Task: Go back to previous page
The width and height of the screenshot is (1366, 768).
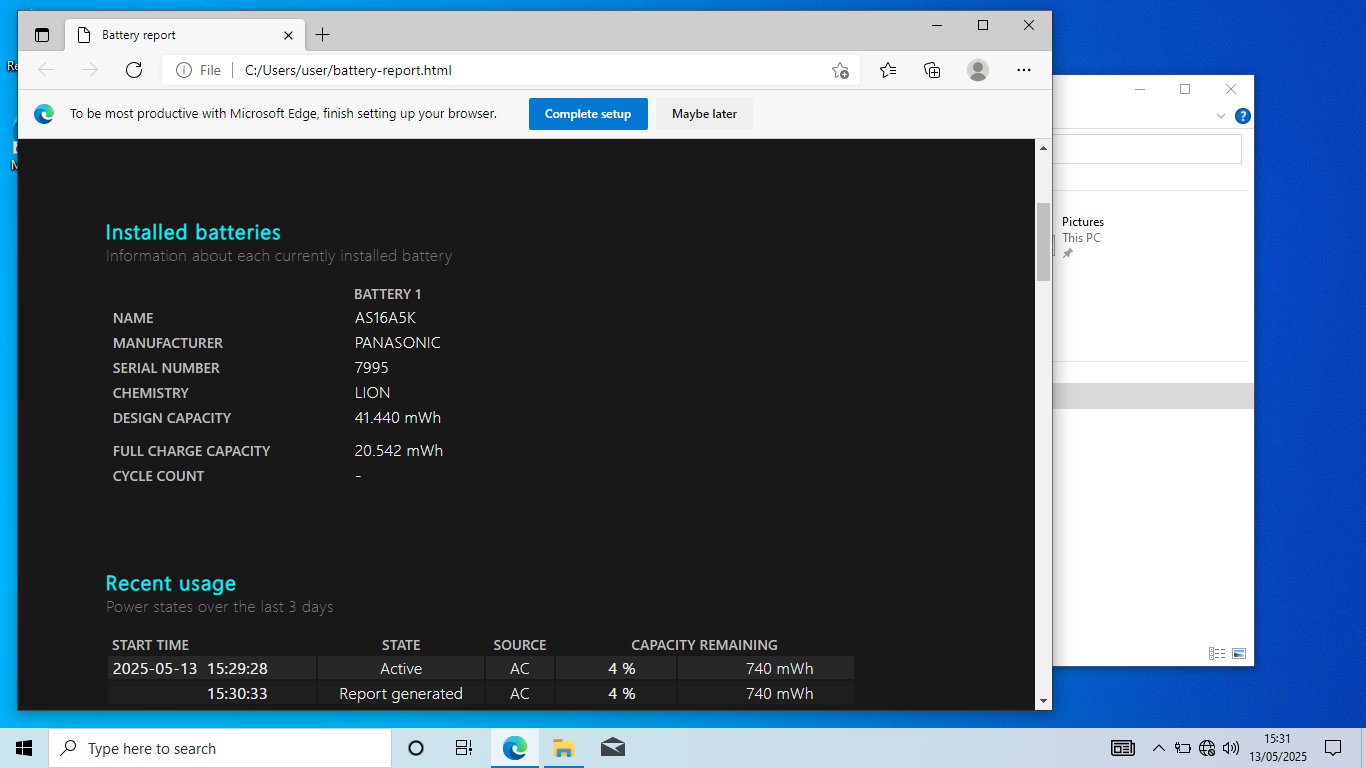Action: coord(46,70)
